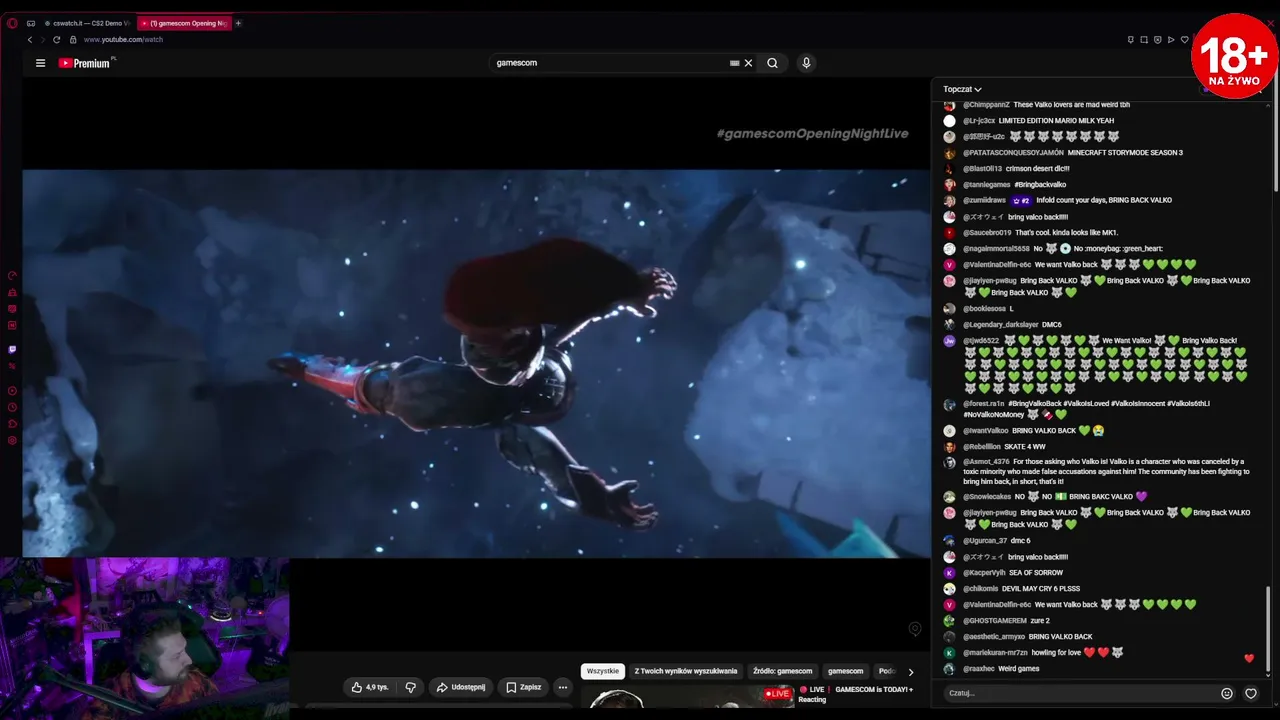Click the play-arrow icon in browser toolbar
The height and width of the screenshot is (720, 1280).
pos(1171,40)
